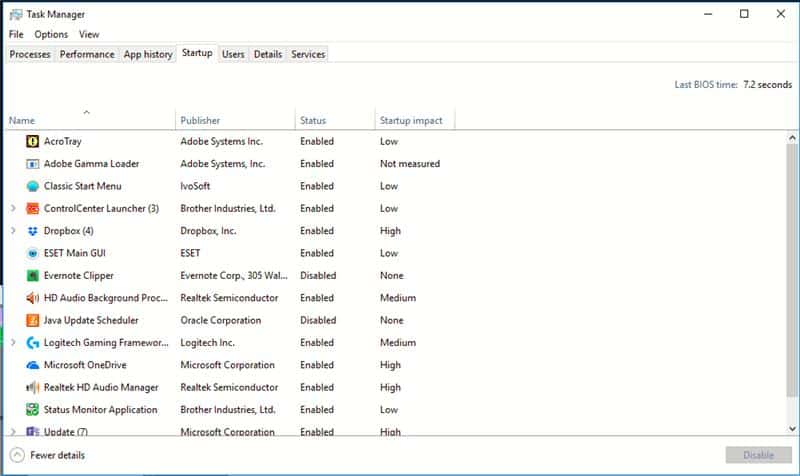The height and width of the screenshot is (476, 800).
Task: Click the HD Audio Background Process speaker icon
Action: pos(32,298)
